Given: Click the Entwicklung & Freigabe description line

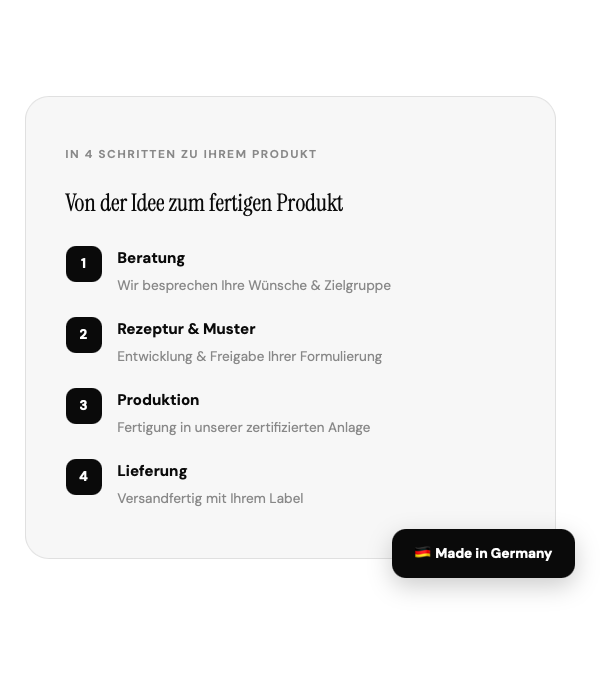Looking at the screenshot, I should click(249, 356).
